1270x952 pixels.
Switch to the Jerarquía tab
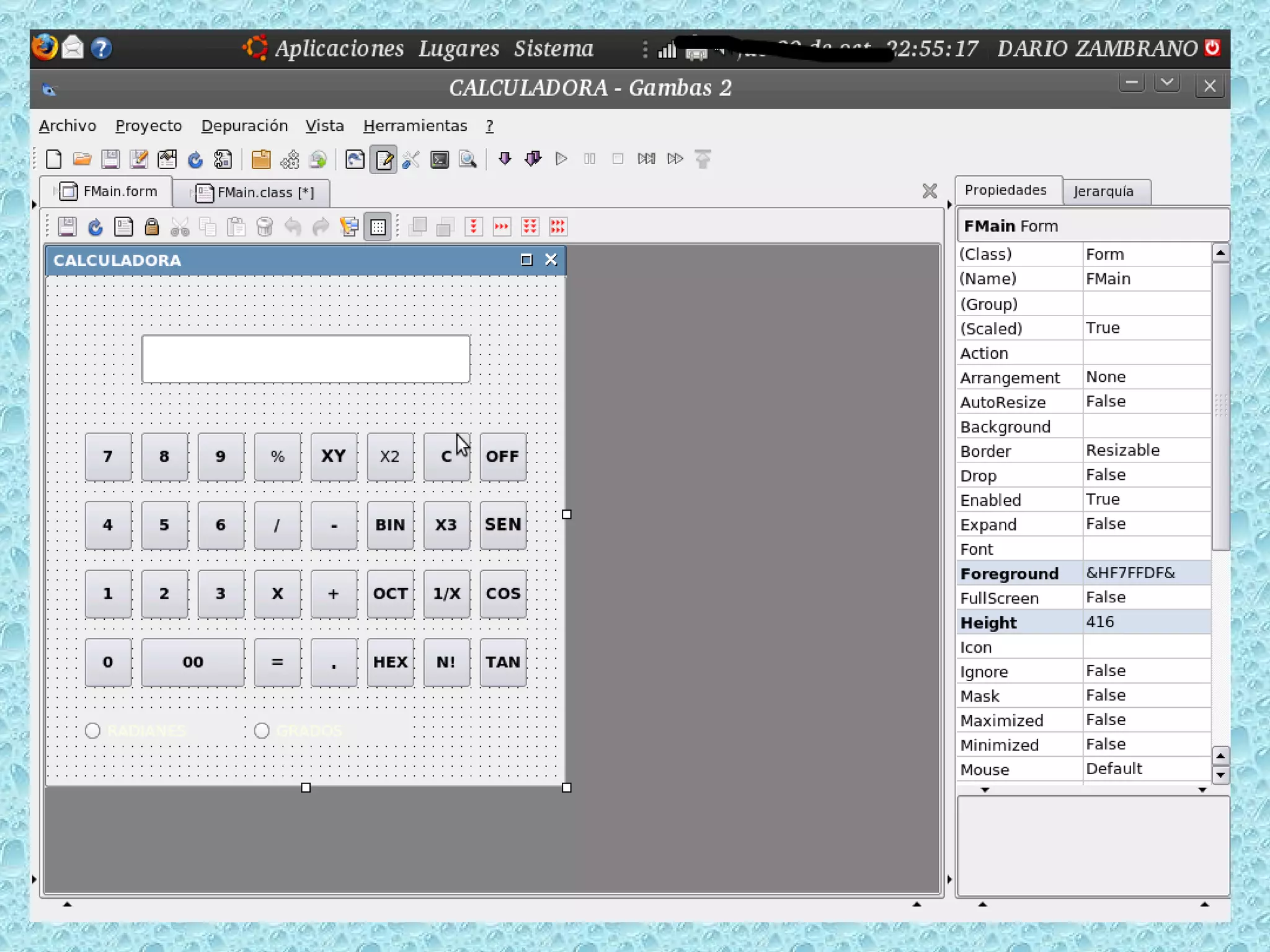[x=1103, y=191]
